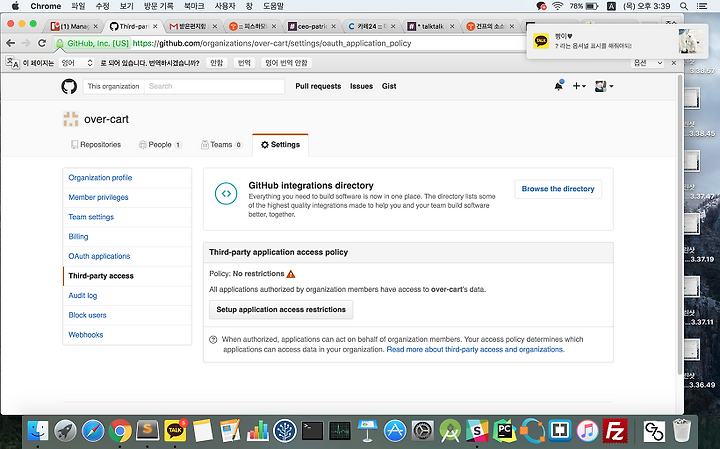Open Organization profile settings
The image size is (720, 449).
pyautogui.click(x=127, y=178)
